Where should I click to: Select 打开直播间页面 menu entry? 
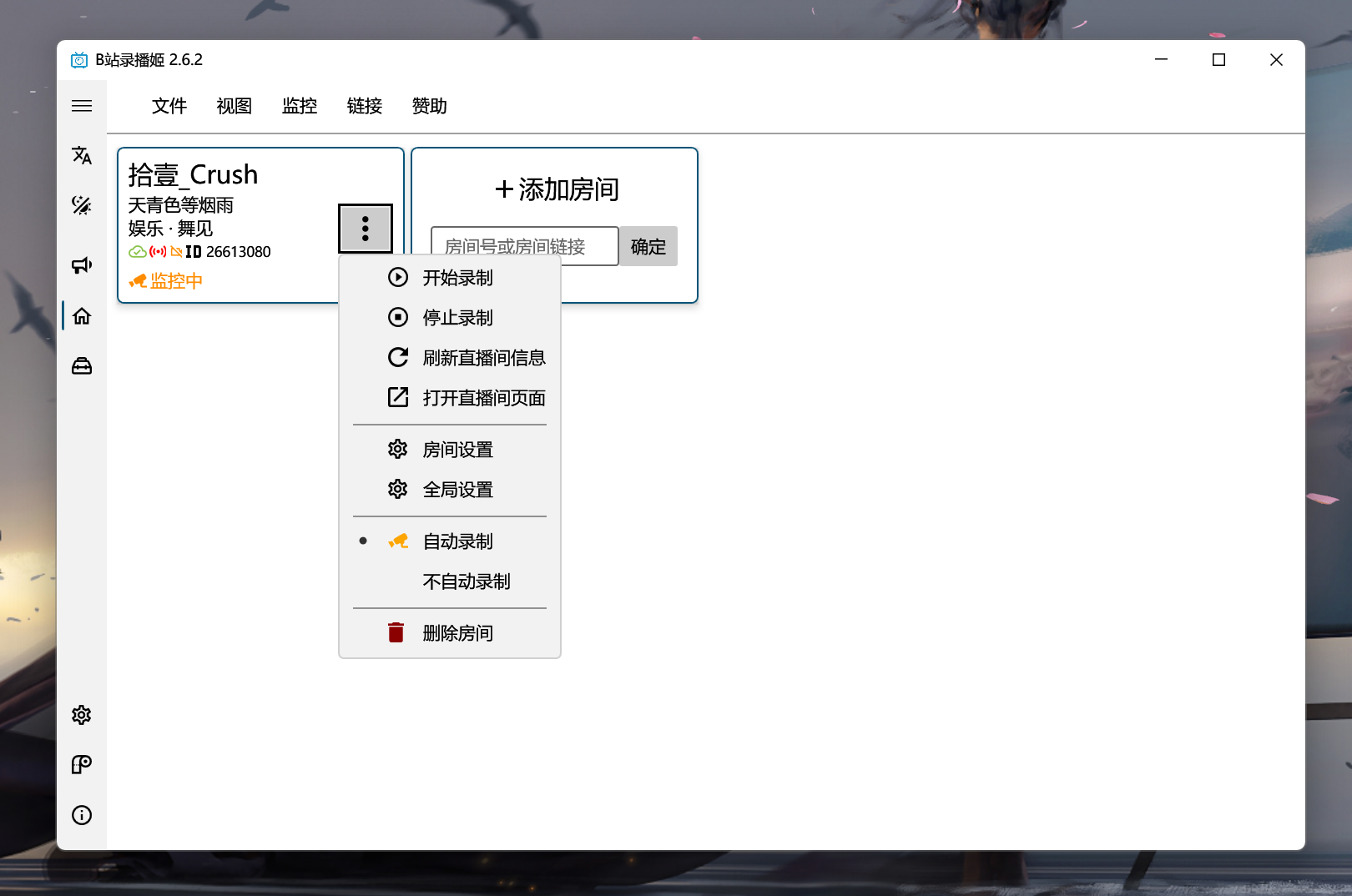click(450, 398)
